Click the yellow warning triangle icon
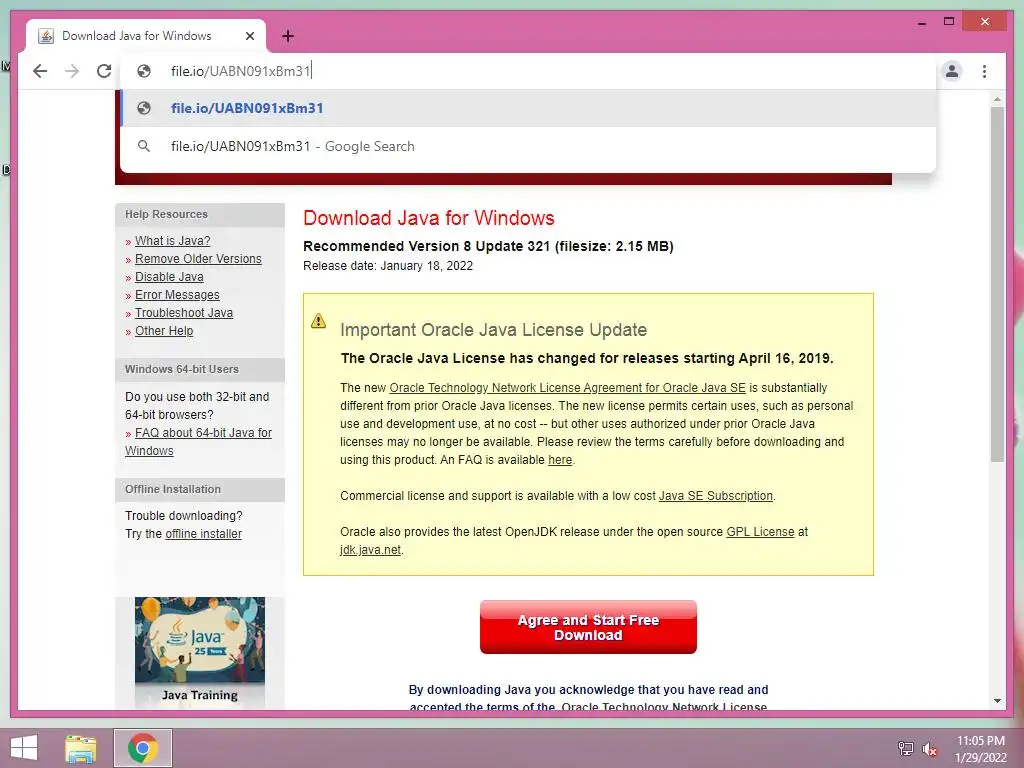 coord(318,321)
